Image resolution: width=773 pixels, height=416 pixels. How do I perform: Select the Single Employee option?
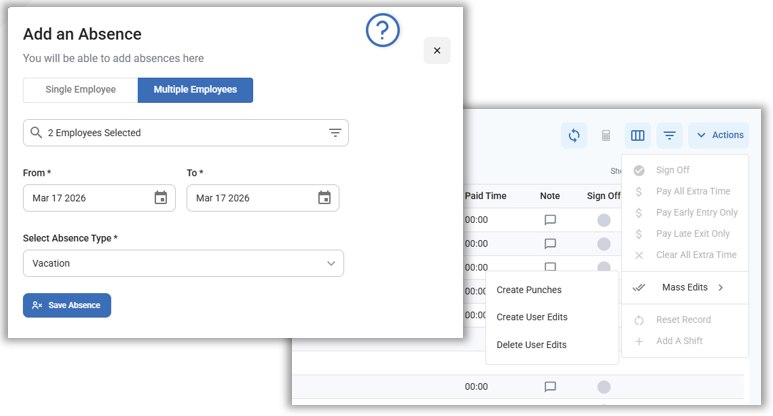pos(81,90)
